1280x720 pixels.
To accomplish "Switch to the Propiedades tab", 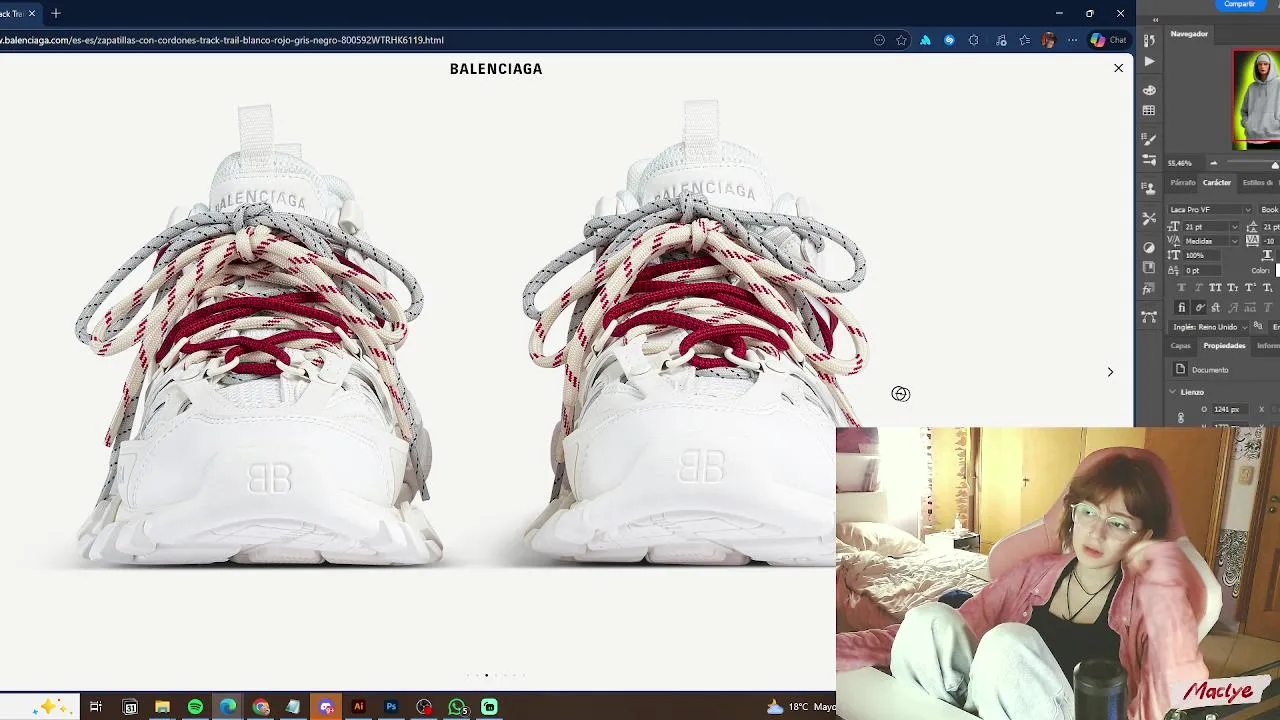I will pos(1224,346).
